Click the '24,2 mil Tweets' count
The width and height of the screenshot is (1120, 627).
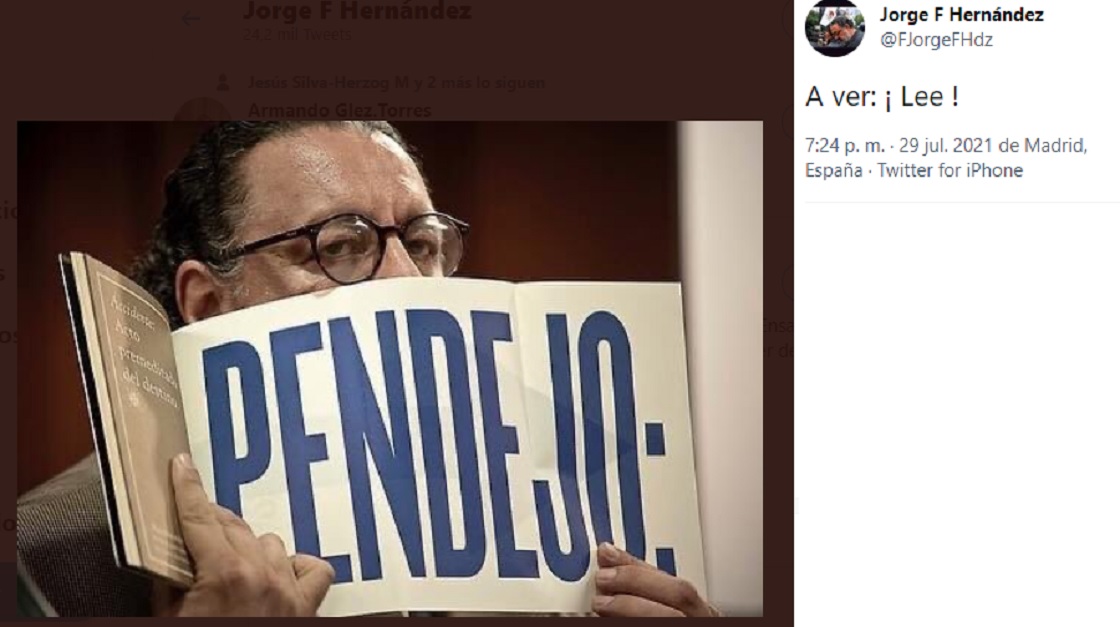[296, 34]
